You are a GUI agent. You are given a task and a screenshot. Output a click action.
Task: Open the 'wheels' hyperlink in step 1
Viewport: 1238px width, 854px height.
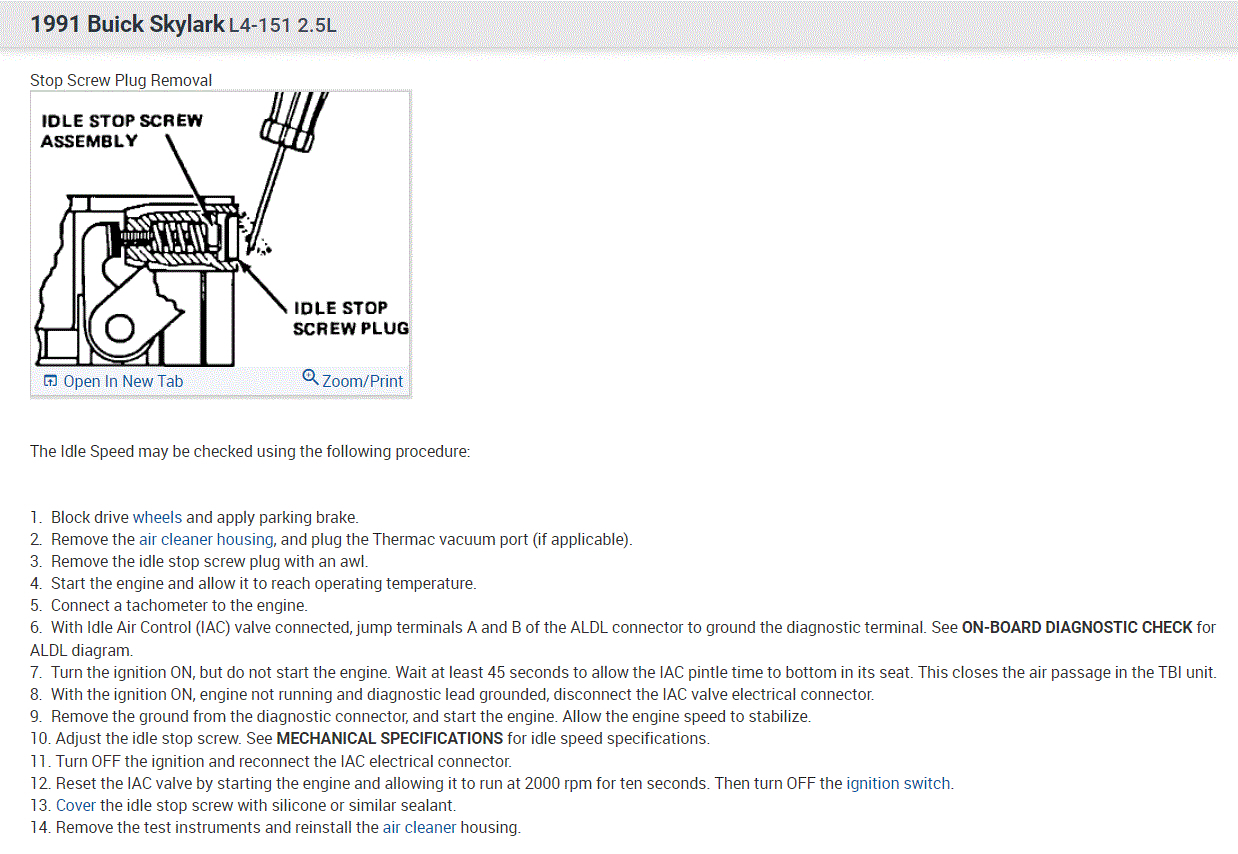pyautogui.click(x=158, y=517)
